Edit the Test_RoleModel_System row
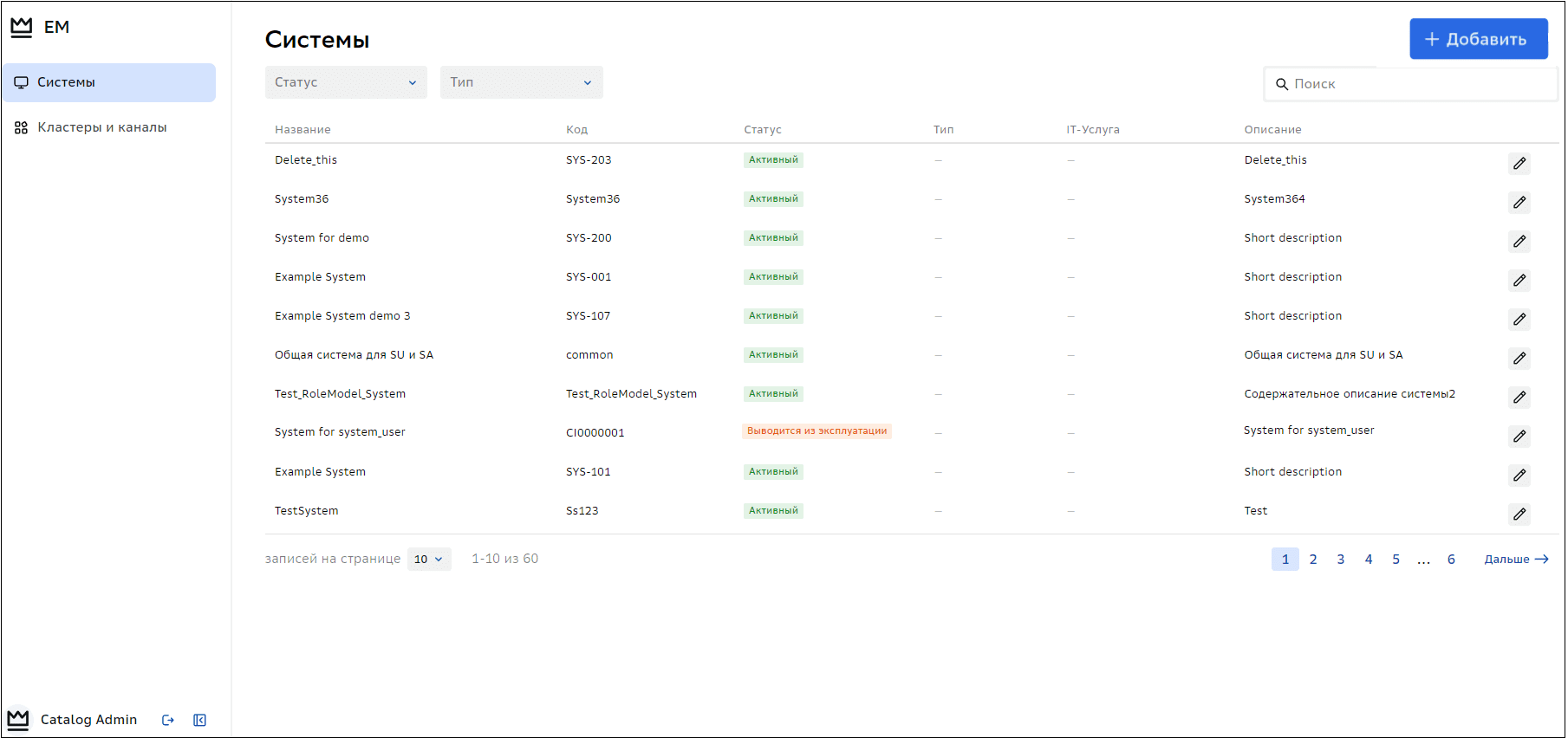The image size is (1568, 738). 1519,398
